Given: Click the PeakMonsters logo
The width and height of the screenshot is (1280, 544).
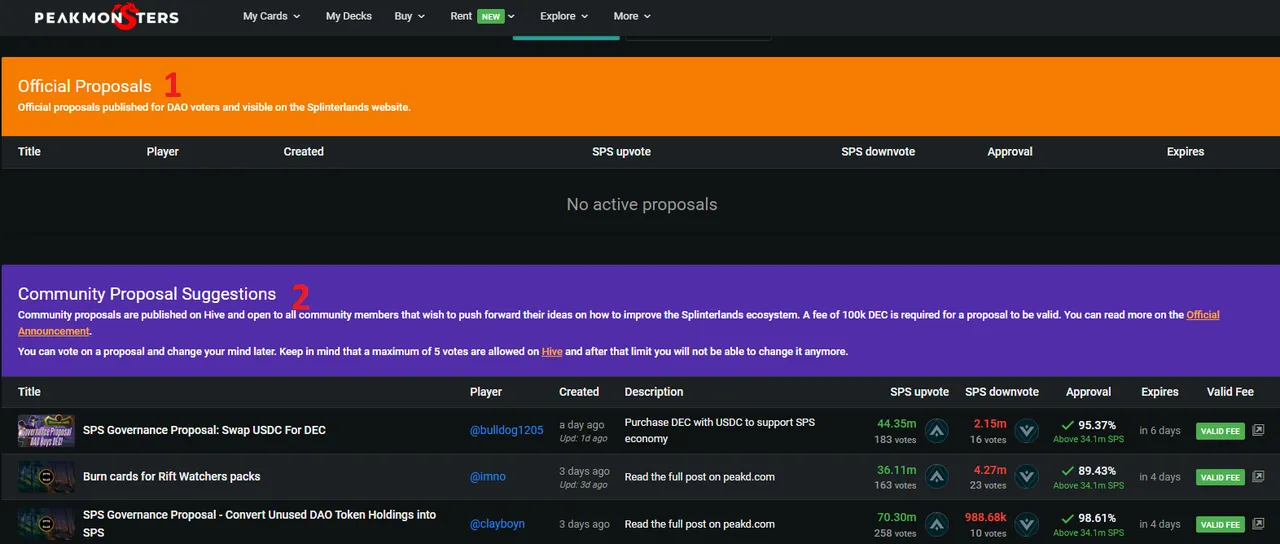Looking at the screenshot, I should click(106, 17).
